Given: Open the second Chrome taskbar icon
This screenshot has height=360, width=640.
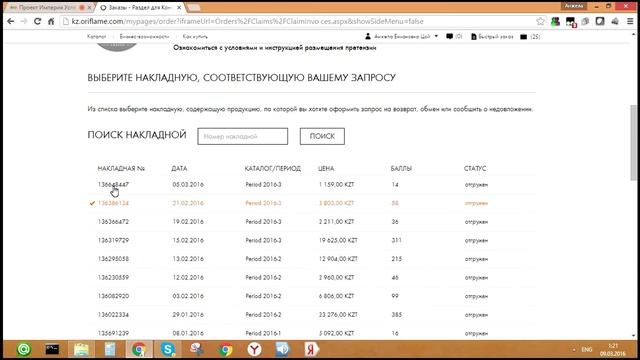Looking at the screenshot, I should click(x=225, y=349).
